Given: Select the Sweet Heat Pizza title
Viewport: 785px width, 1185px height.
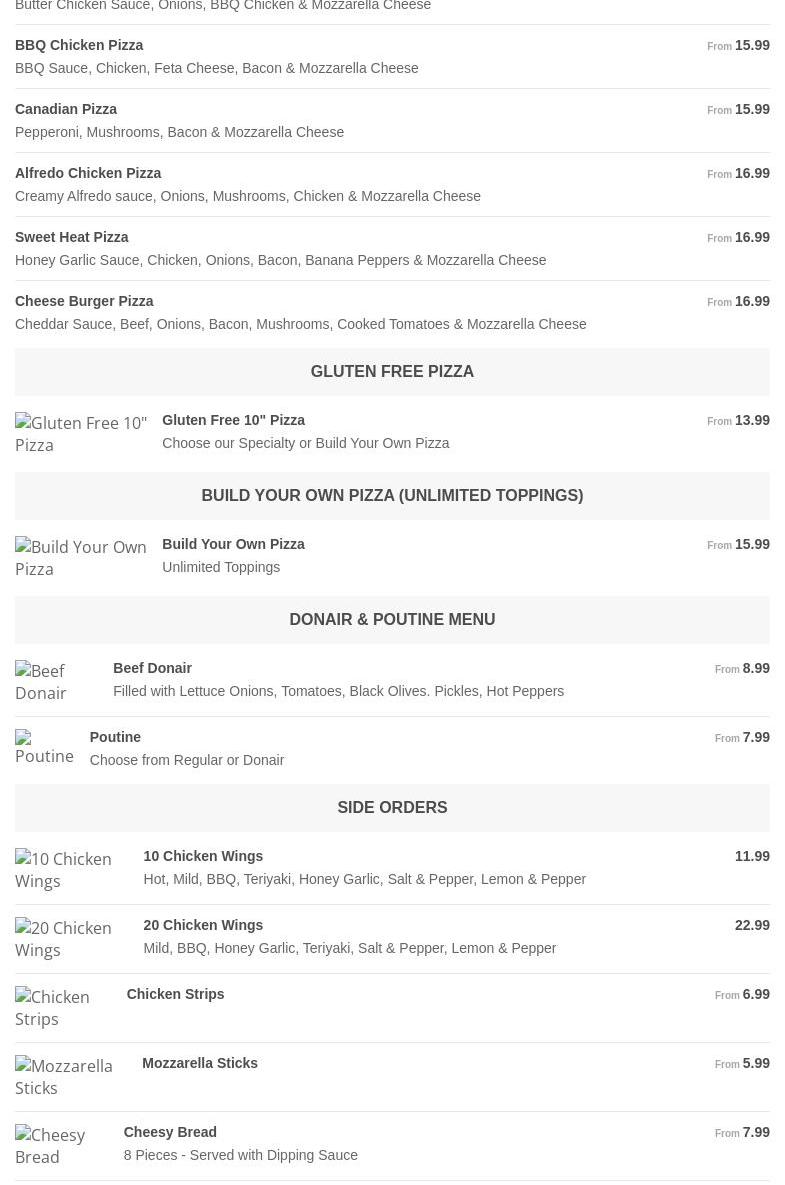Looking at the screenshot, I should [72, 237].
